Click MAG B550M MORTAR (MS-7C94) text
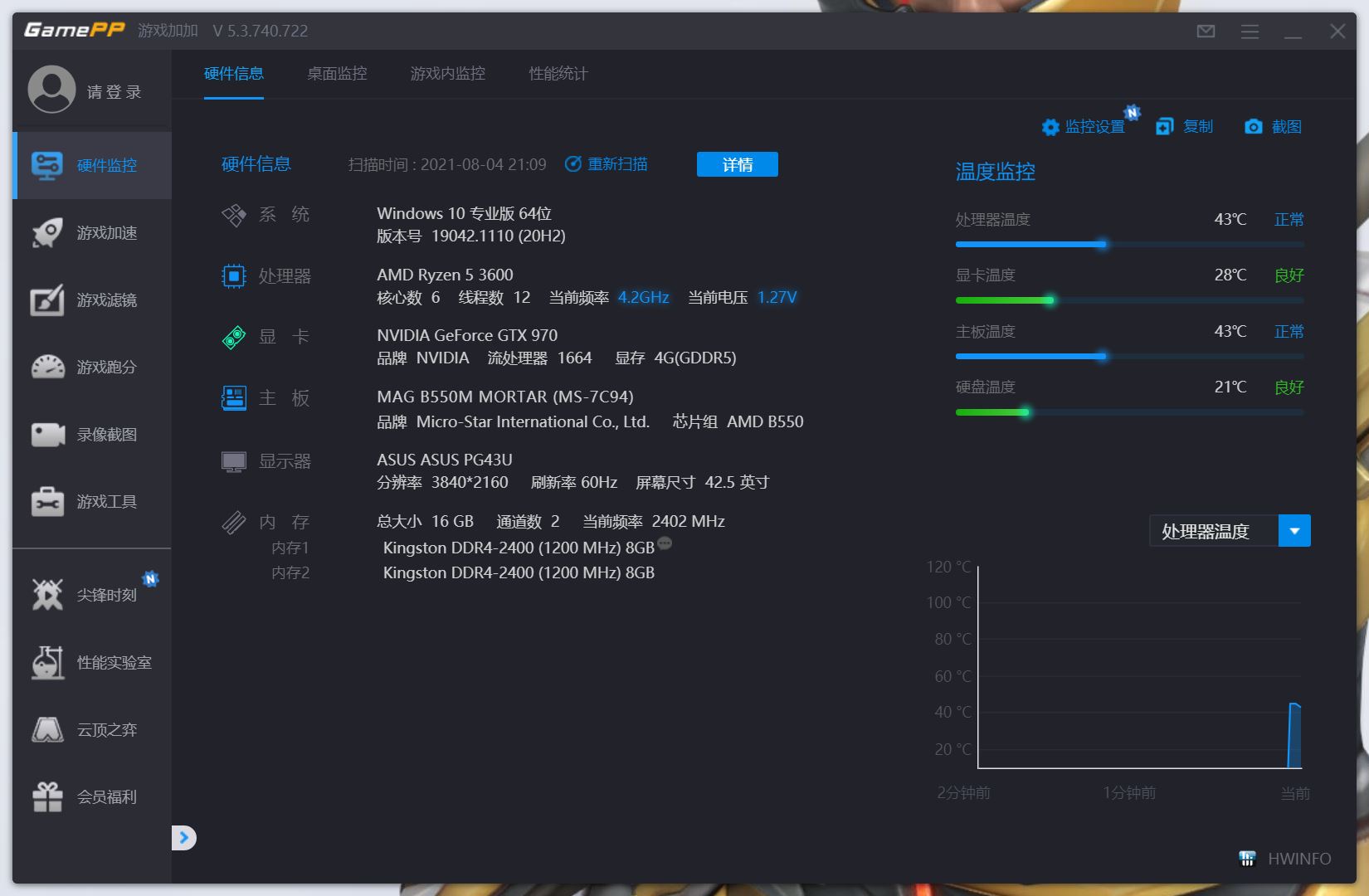Image resolution: width=1369 pixels, height=896 pixels. (505, 397)
